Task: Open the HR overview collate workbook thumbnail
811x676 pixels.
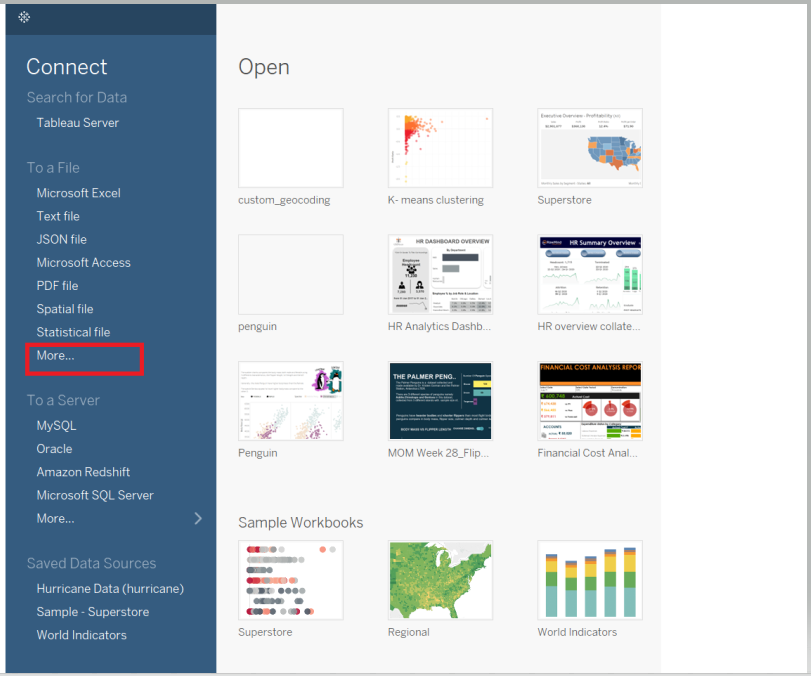Action: click(x=590, y=274)
